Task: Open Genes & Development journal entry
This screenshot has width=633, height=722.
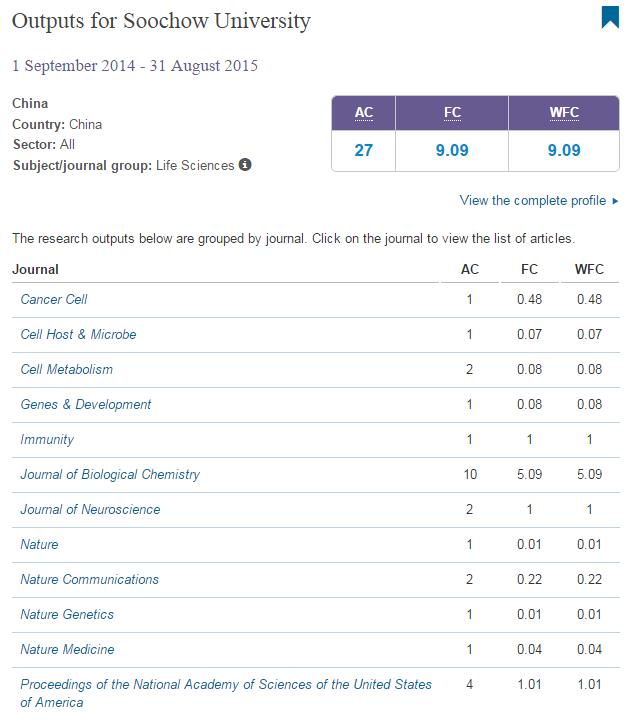Action: [x=86, y=404]
